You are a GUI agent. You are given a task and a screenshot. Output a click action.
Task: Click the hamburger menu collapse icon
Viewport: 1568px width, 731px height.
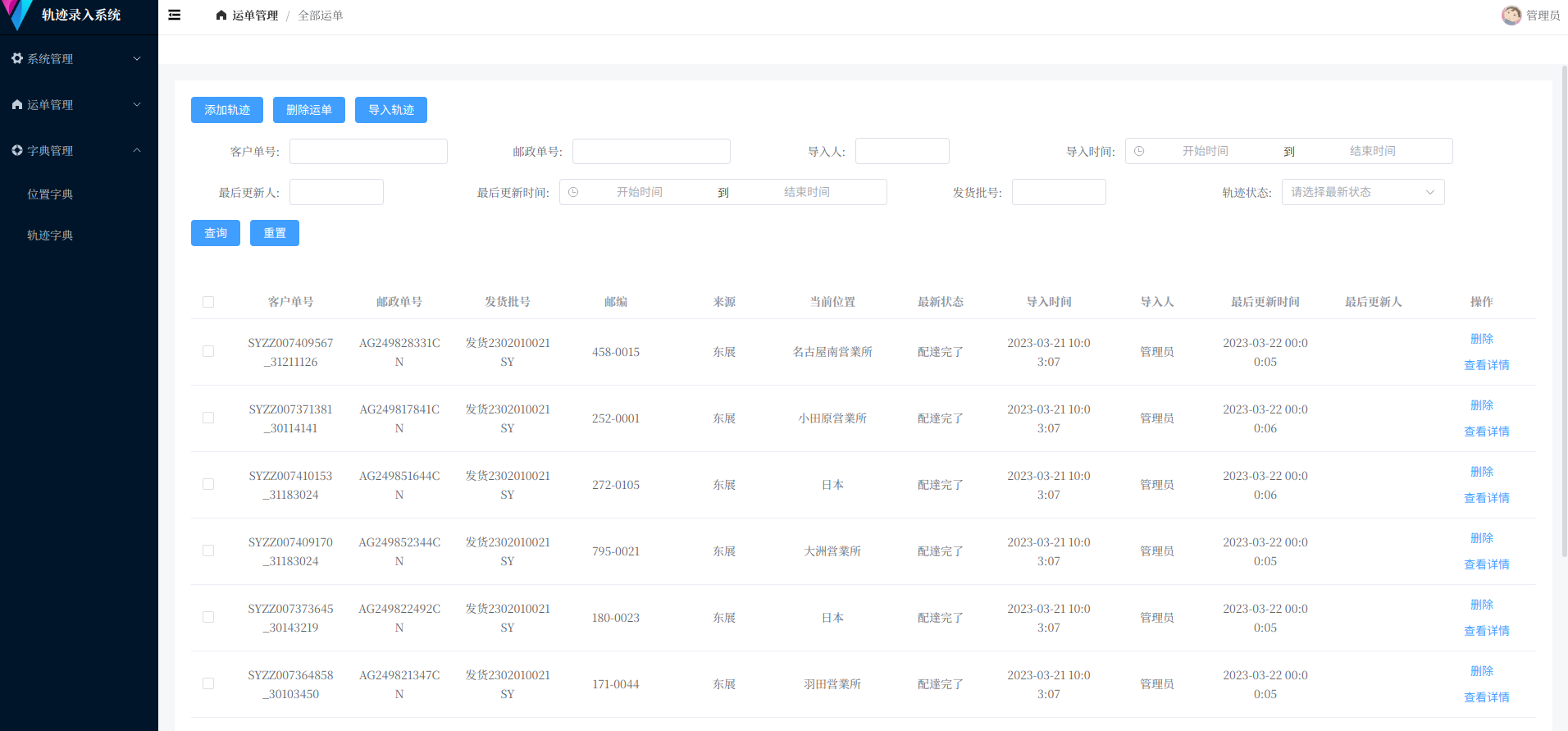(x=175, y=15)
